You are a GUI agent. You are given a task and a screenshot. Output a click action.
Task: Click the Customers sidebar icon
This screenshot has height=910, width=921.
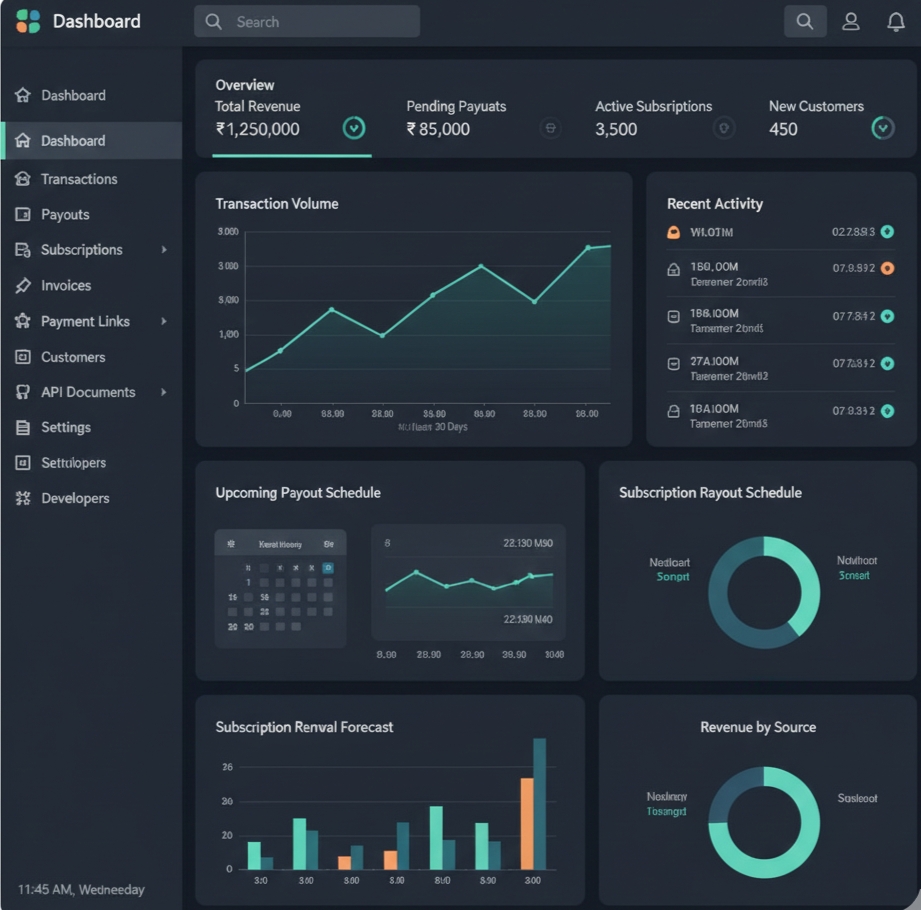23,357
